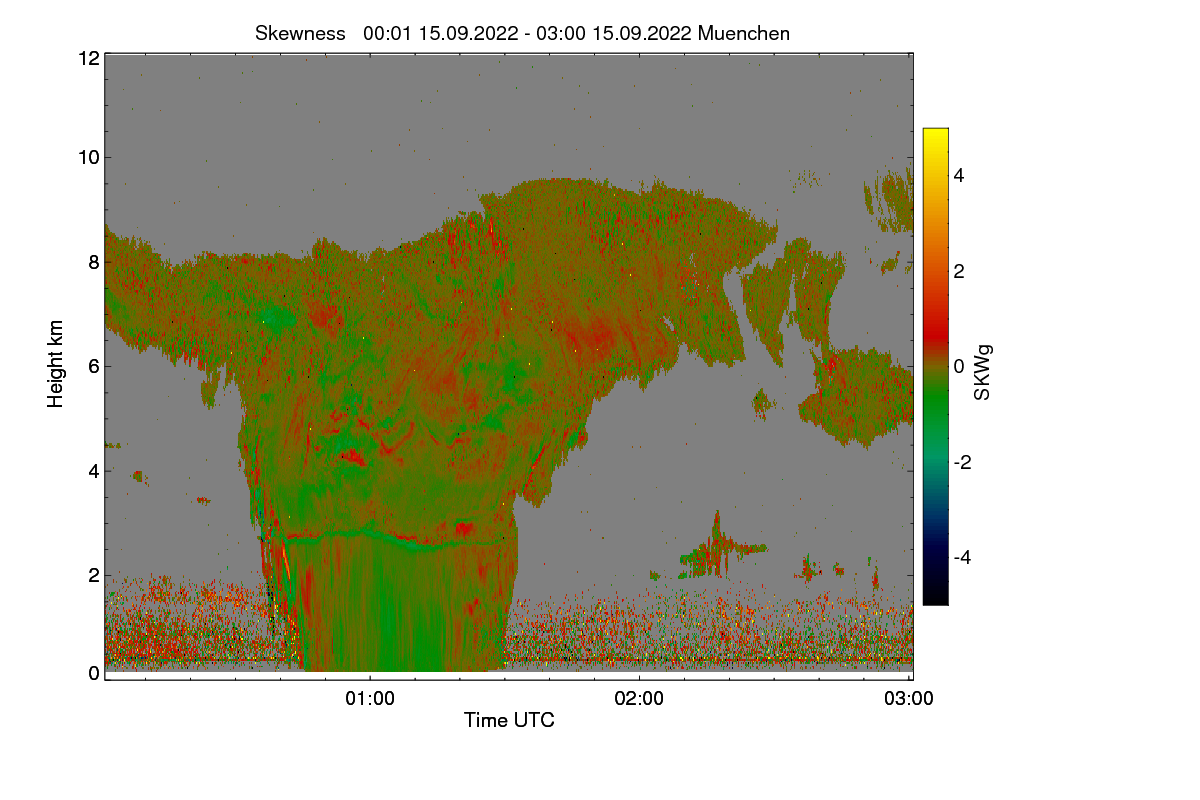Click the '03:00' time tick label
The height and width of the screenshot is (800, 1200).
[x=909, y=699]
